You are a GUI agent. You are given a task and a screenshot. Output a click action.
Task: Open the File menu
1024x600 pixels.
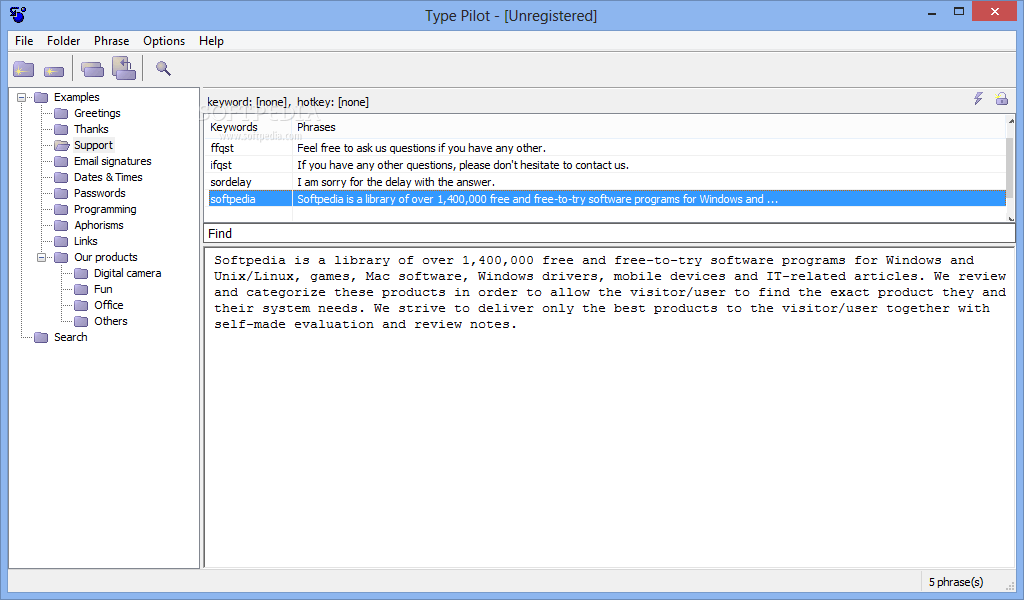click(24, 40)
